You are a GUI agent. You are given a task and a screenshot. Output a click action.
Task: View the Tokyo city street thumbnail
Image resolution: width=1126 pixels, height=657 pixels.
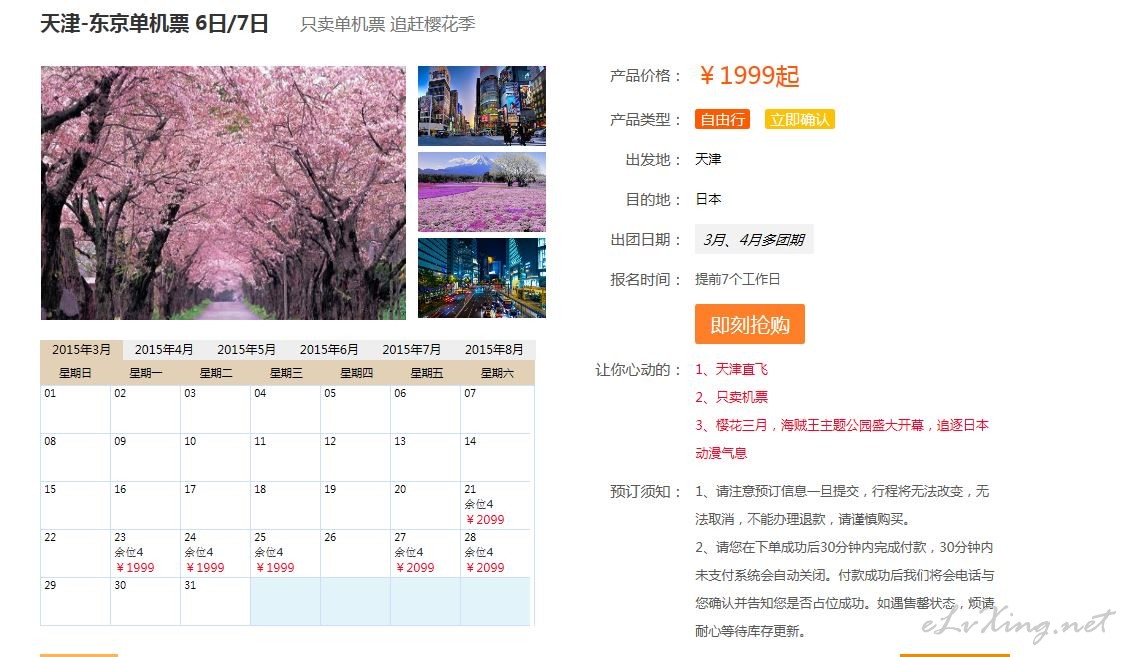pos(482,106)
